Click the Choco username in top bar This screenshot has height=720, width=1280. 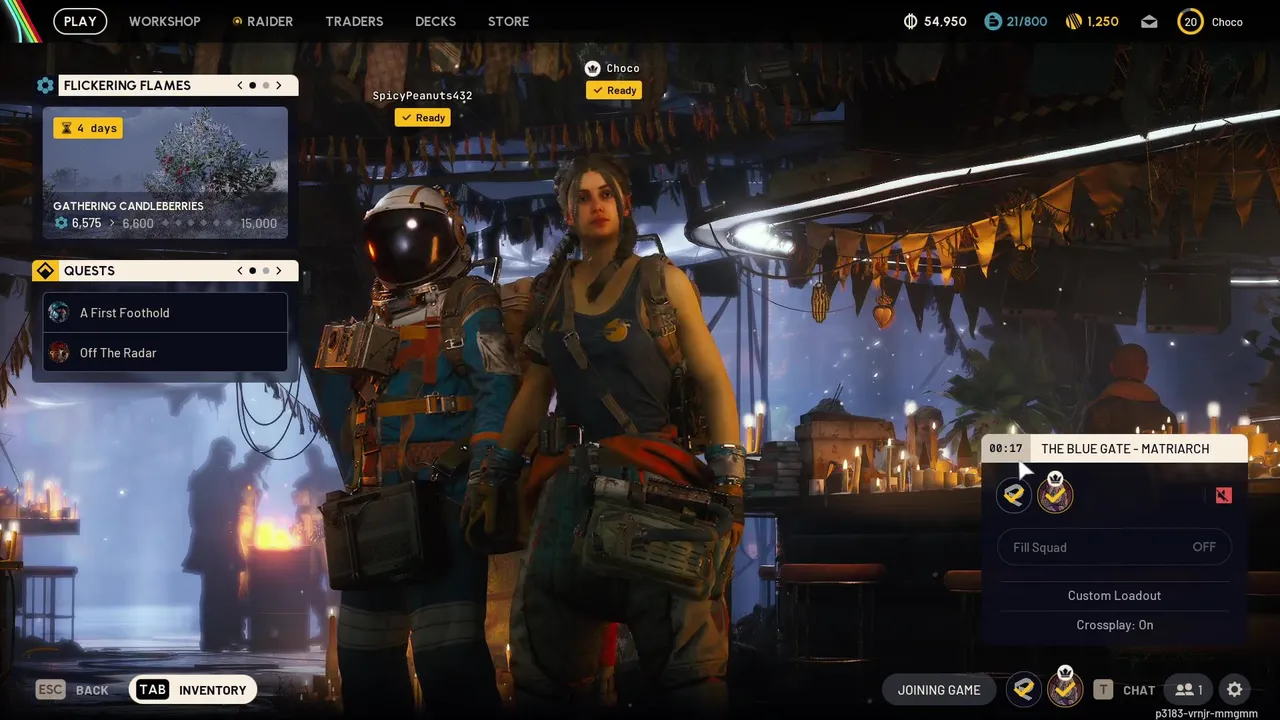(1227, 22)
